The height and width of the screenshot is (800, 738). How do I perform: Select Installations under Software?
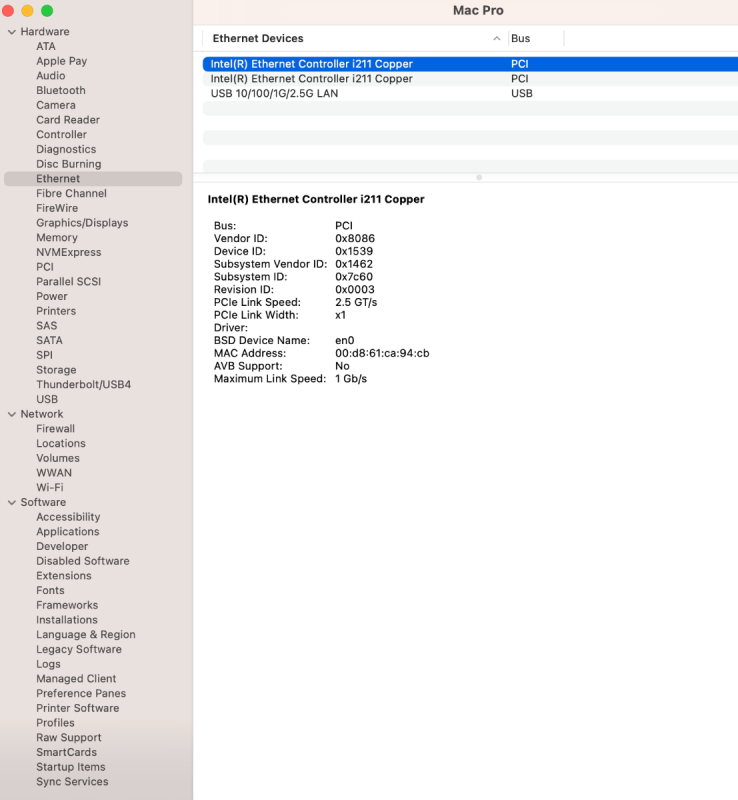click(x=66, y=620)
